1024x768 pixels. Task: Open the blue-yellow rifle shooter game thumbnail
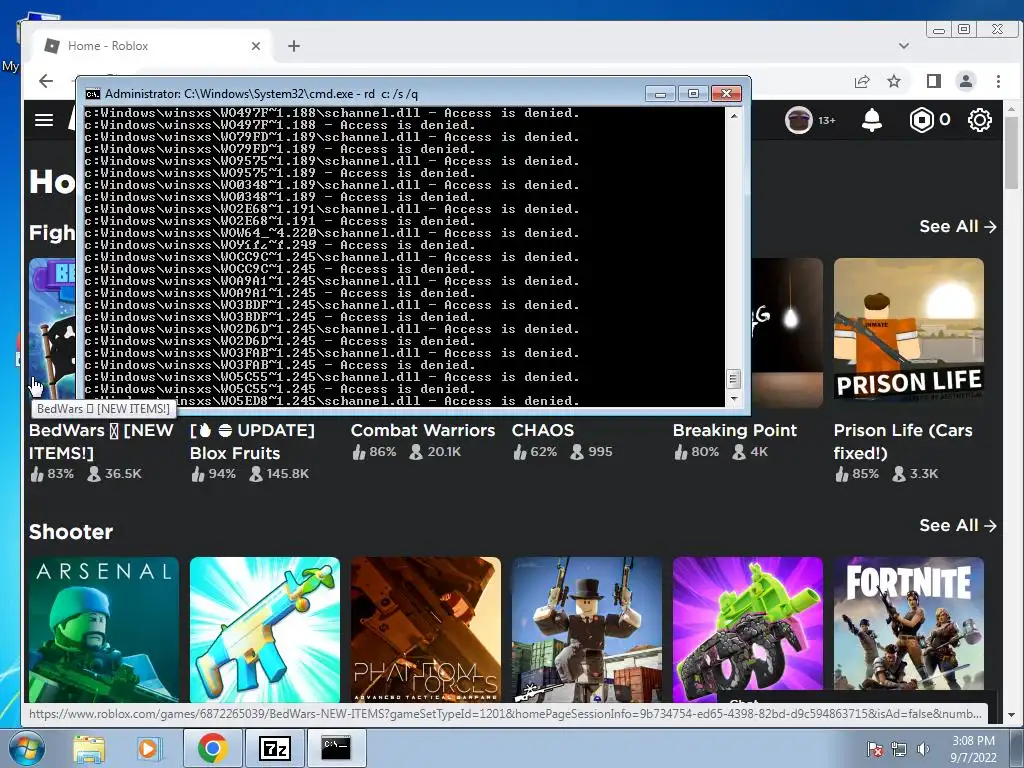265,630
